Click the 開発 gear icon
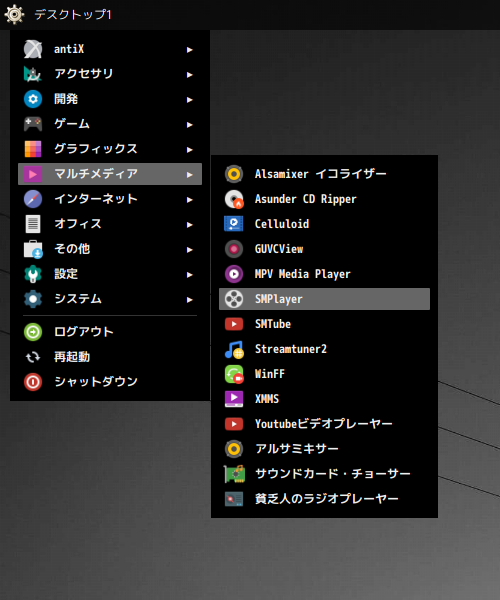Screen dimensions: 500x600 (x=33, y=99)
